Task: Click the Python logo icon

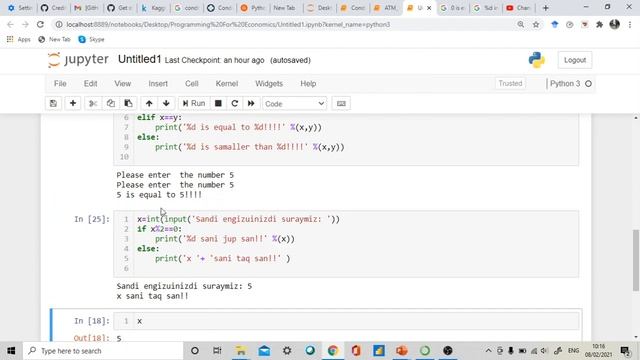Action: pyautogui.click(x=536, y=60)
